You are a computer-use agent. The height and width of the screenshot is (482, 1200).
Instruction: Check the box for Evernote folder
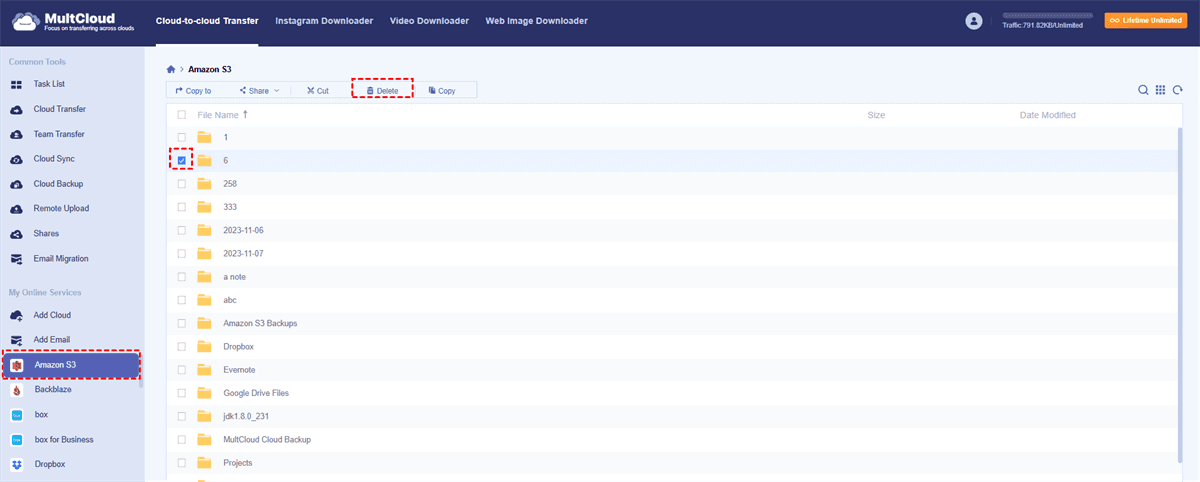click(182, 370)
